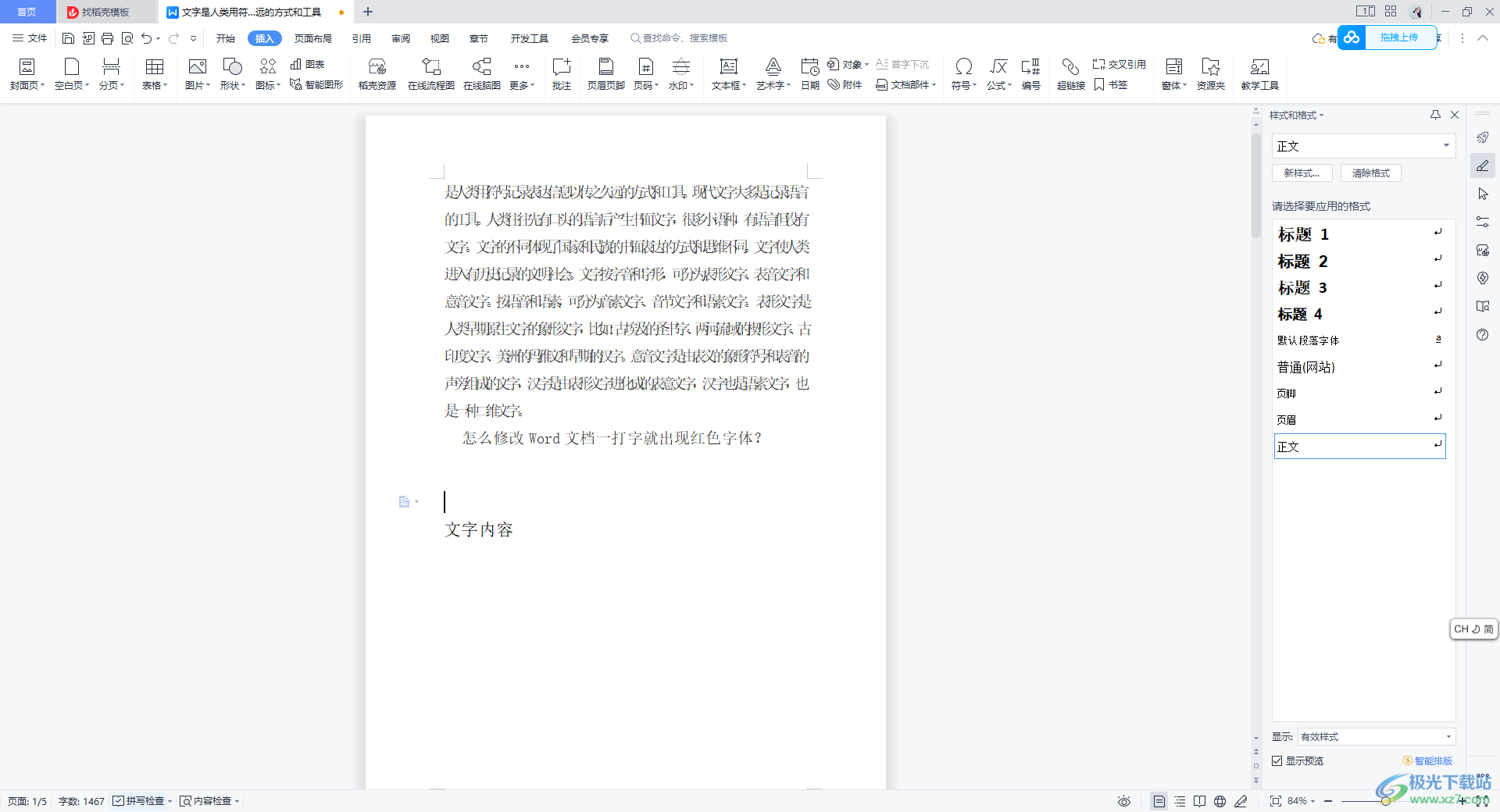Insert a formula (公式)
This screenshot has height=812, width=1500.
coord(999,74)
